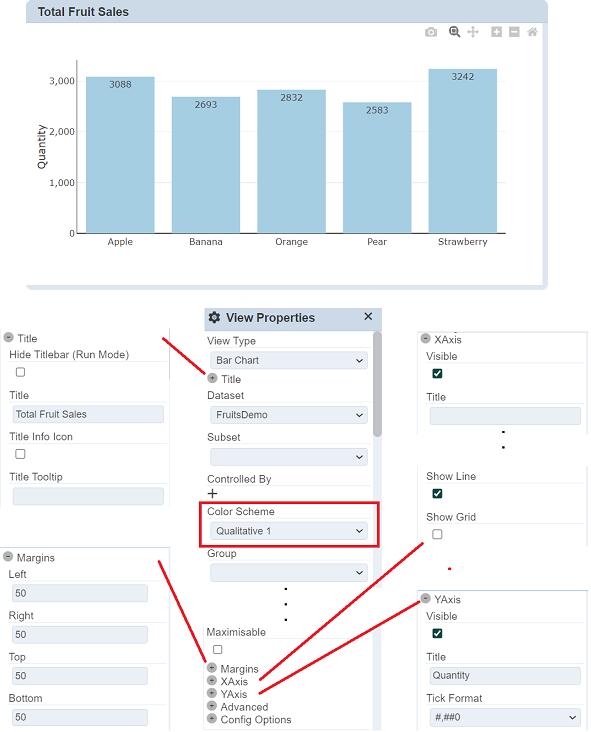The height and width of the screenshot is (732, 591).
Task: Click the camera download plot icon
Action: (431, 32)
